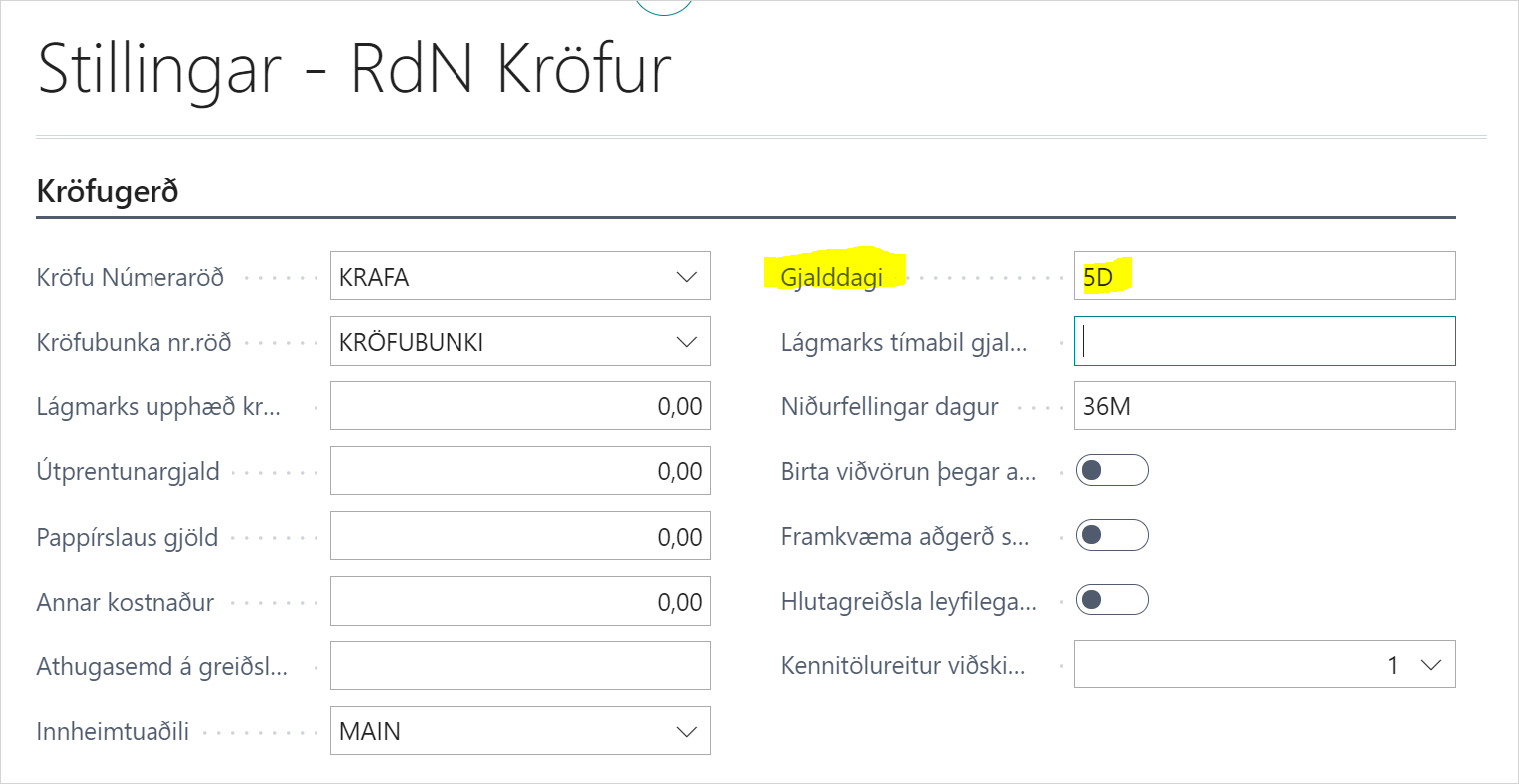The image size is (1519, 784).
Task: Click the highlighted Gjalddagi field
Action: click(x=1264, y=276)
